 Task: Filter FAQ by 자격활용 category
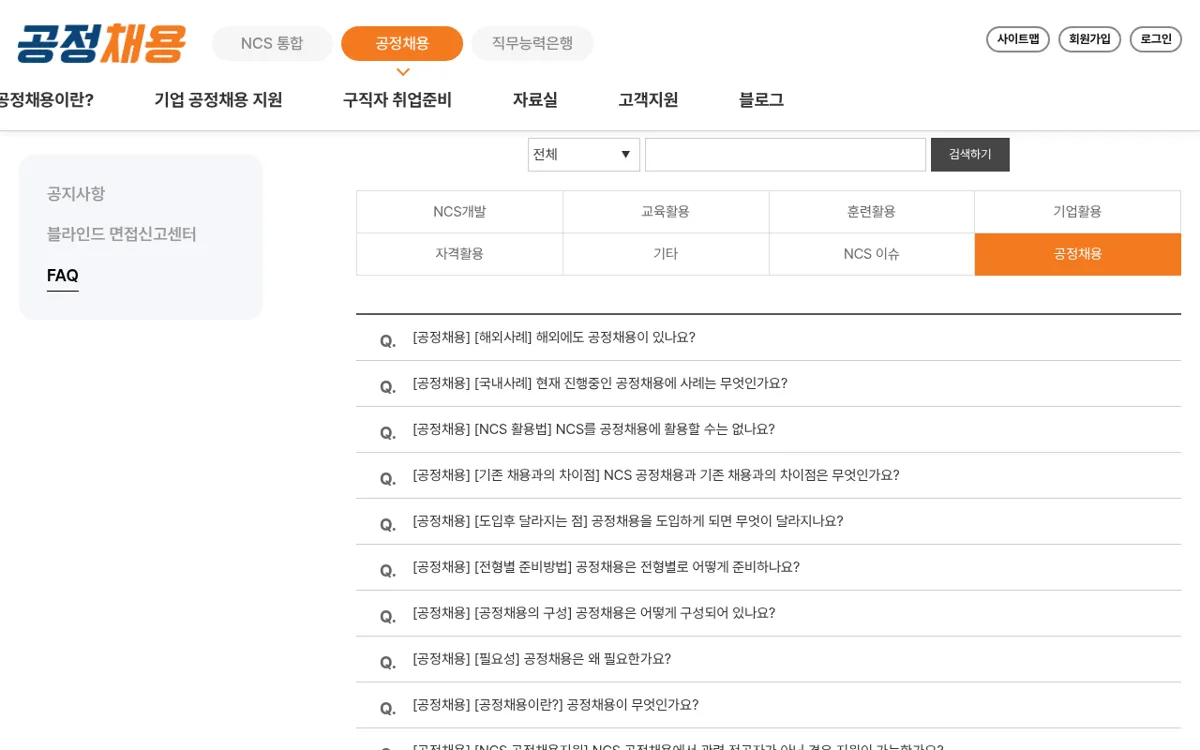click(460, 254)
